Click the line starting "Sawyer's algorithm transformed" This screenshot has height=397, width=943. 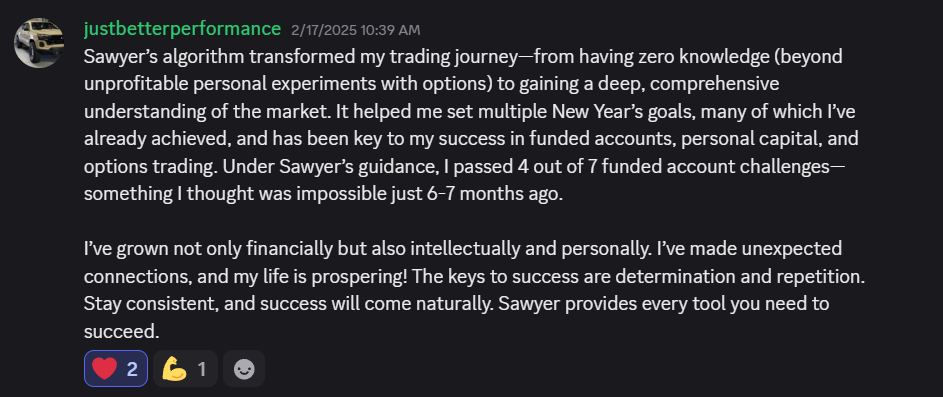pos(463,57)
